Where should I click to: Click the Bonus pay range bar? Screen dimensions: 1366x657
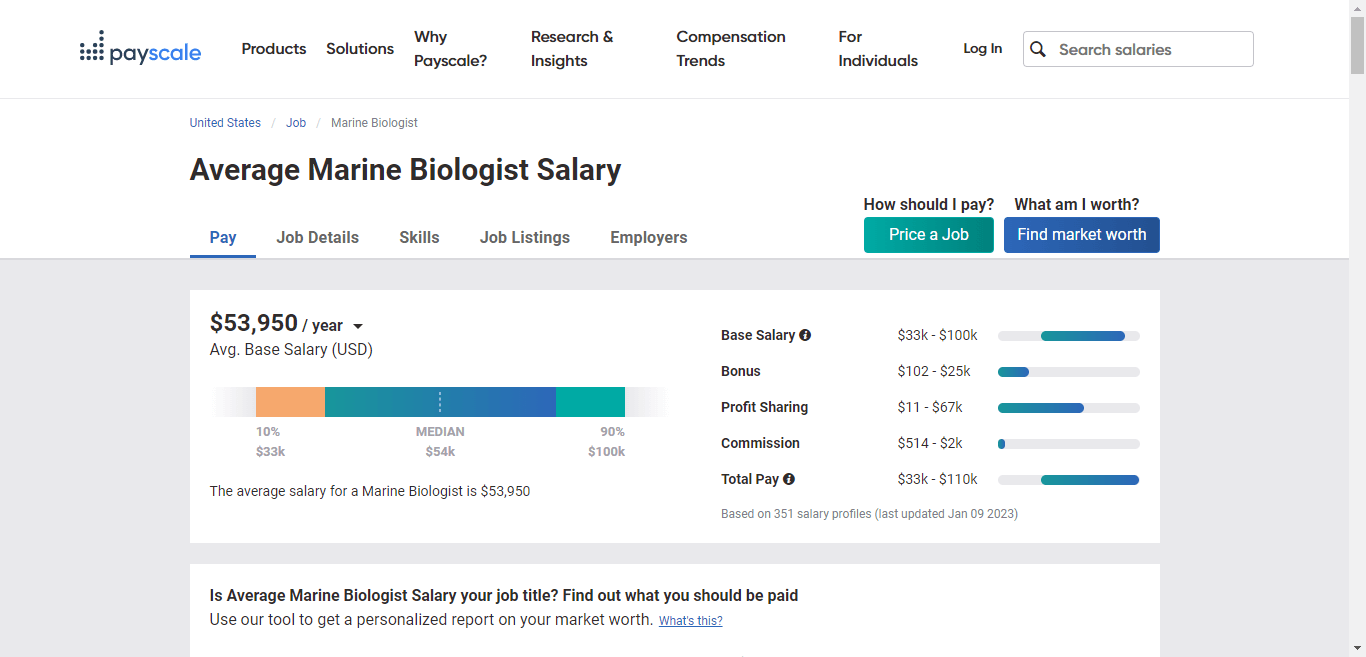tap(1068, 371)
